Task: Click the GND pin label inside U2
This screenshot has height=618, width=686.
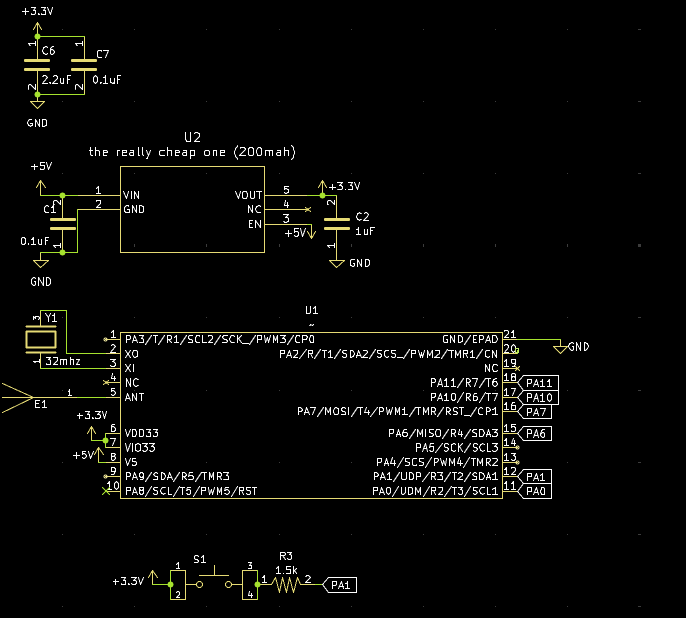Action: (x=134, y=209)
